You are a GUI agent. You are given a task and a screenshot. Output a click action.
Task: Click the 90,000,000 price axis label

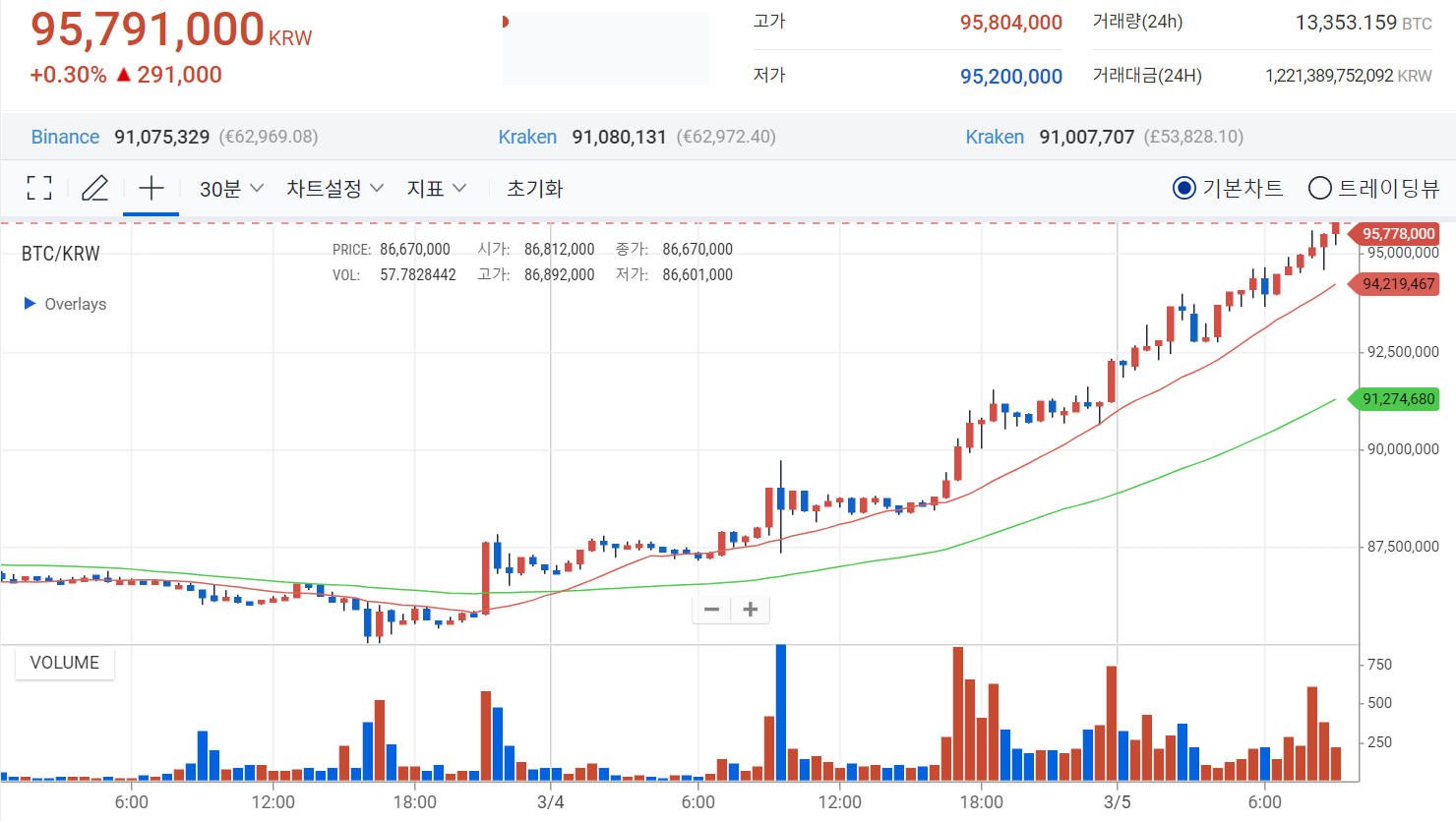coord(1404,449)
